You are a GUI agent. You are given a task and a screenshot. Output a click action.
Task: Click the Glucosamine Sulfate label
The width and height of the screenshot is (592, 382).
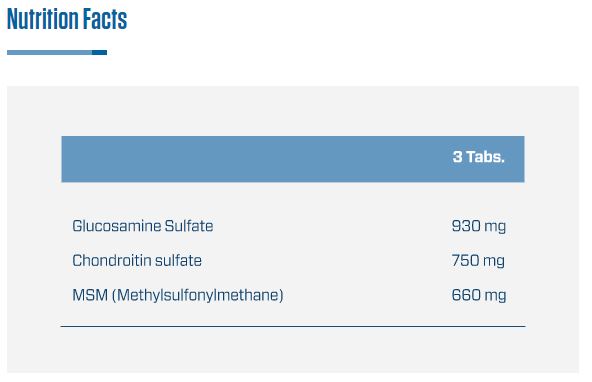[x=143, y=226]
